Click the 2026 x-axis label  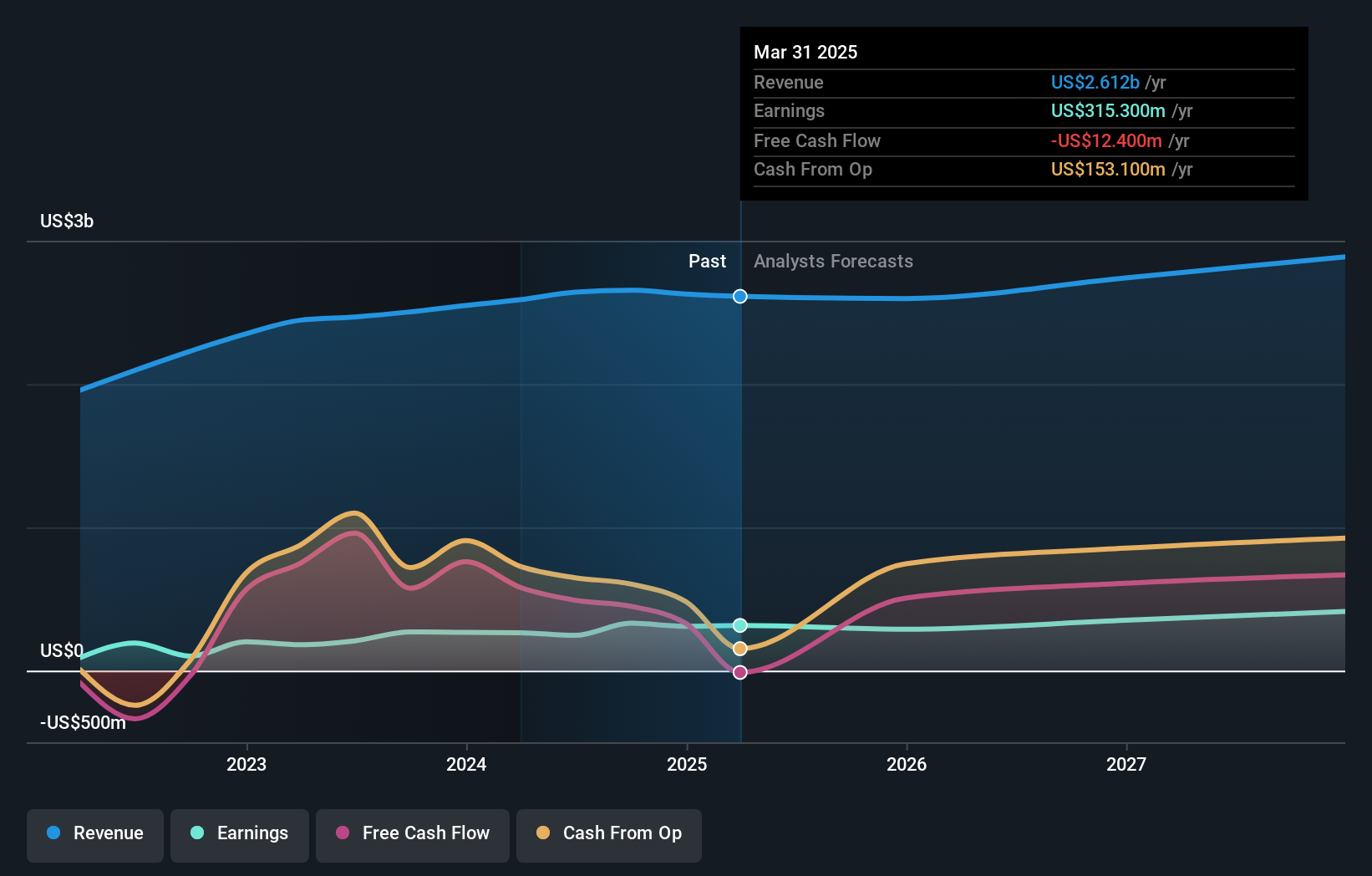click(907, 764)
